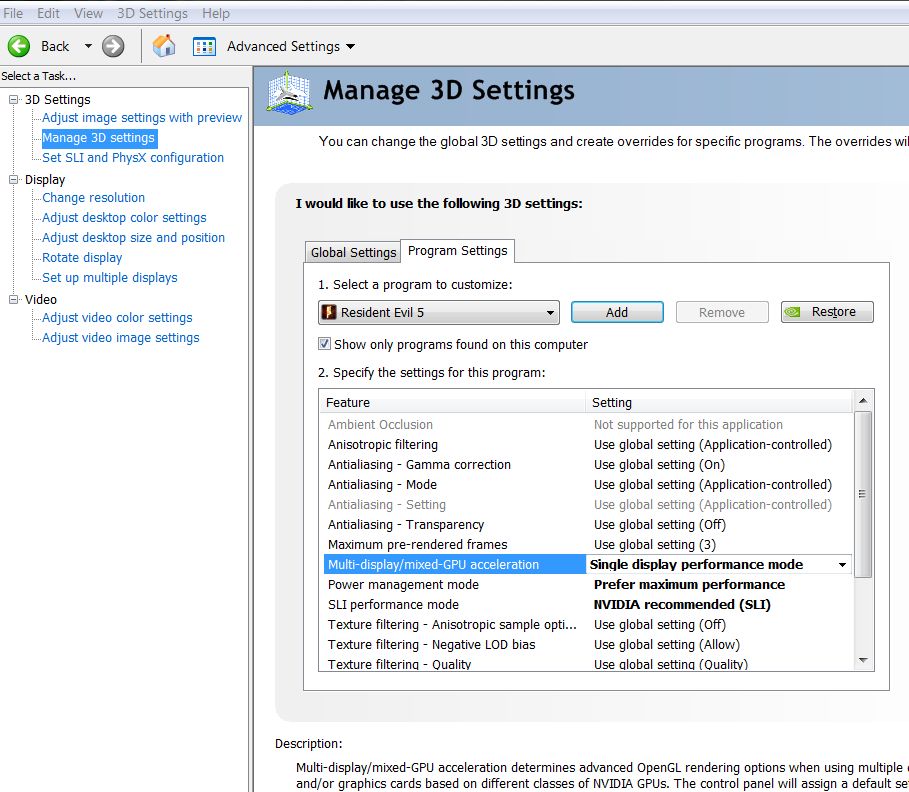
Task: Click the grey Forward arrow icon
Action: (x=113, y=46)
